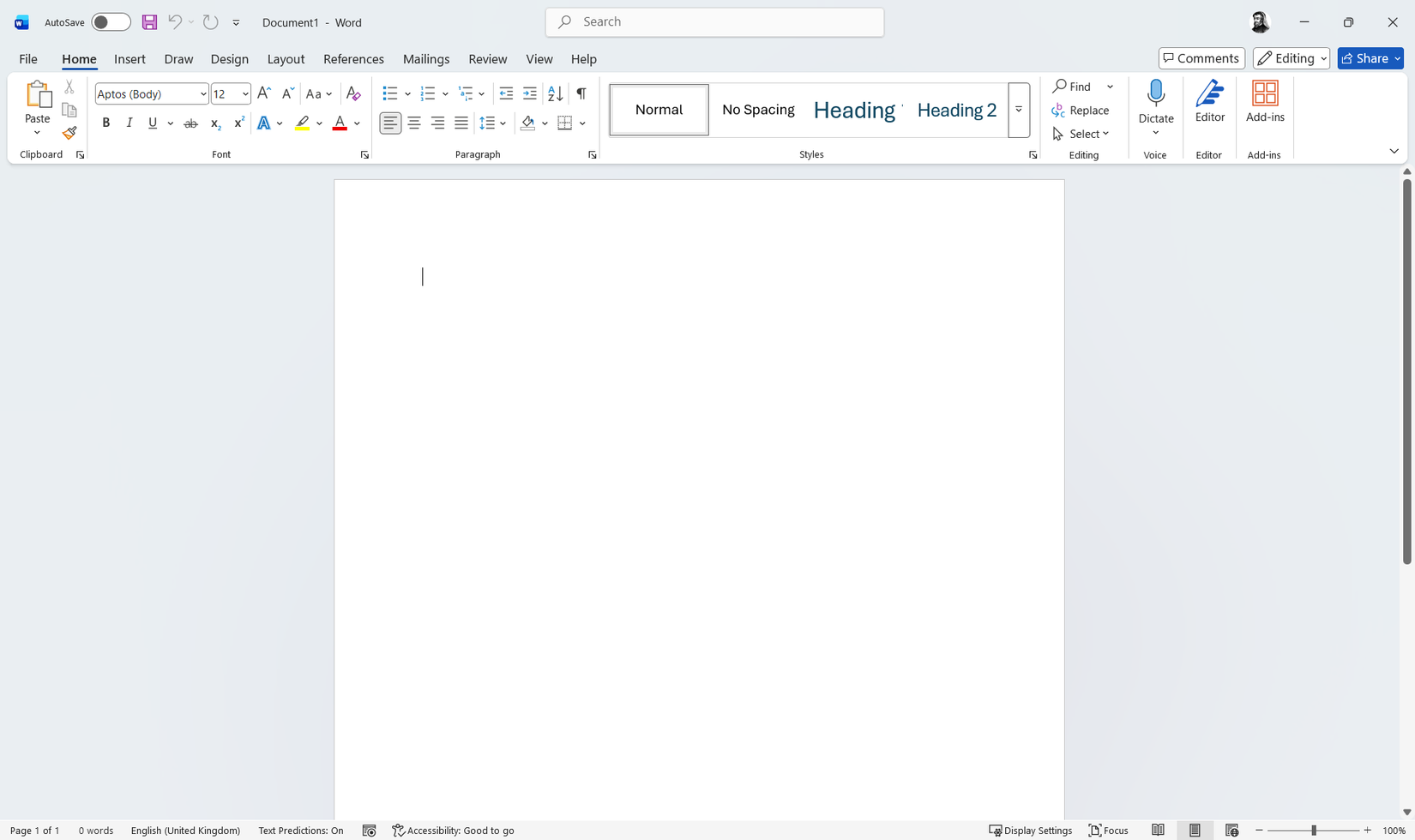The image size is (1415, 840).
Task: Select the Format Painter tool
Action: point(69,134)
